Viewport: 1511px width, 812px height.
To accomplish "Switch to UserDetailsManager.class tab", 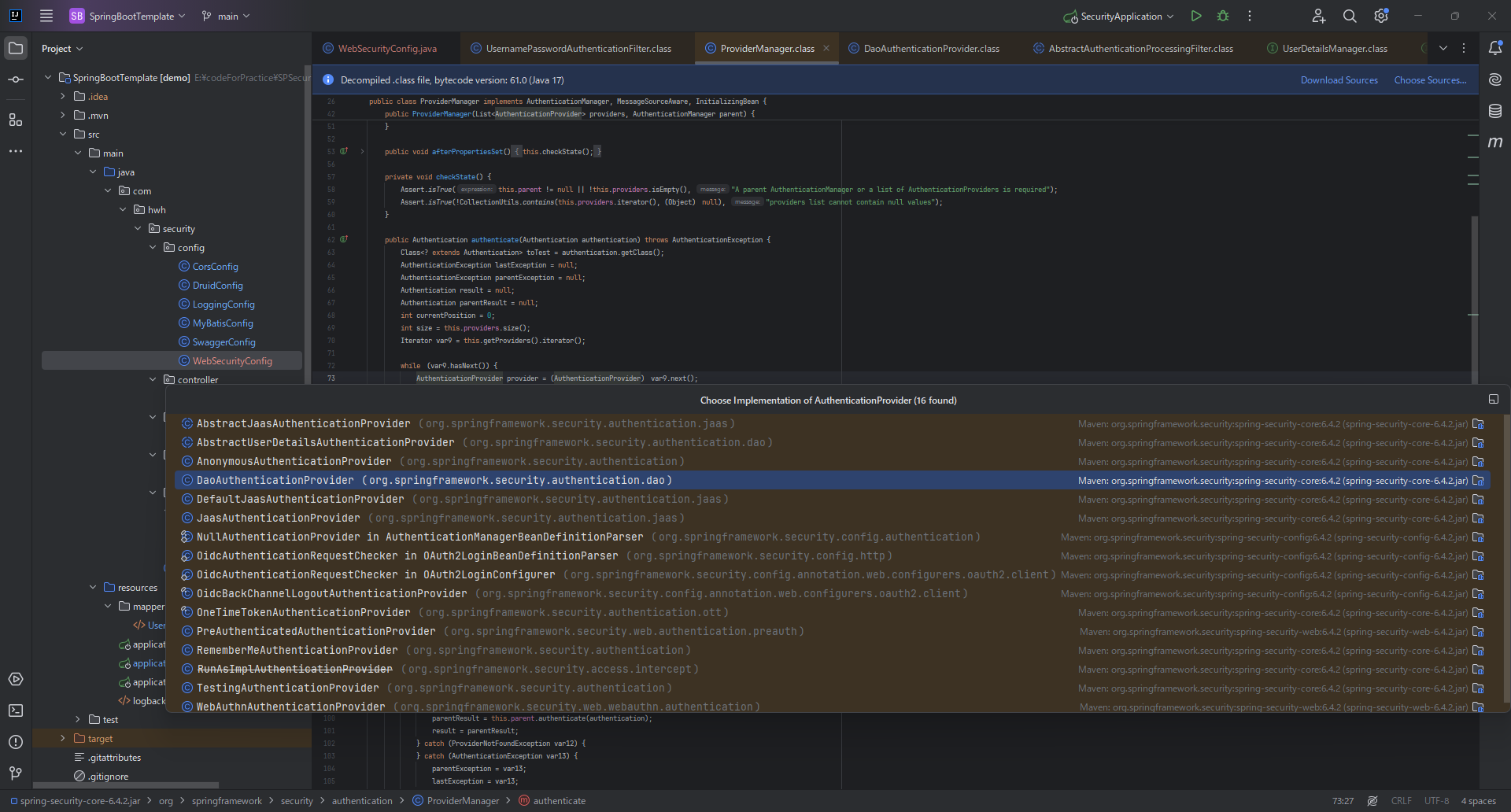I will click(1328, 49).
